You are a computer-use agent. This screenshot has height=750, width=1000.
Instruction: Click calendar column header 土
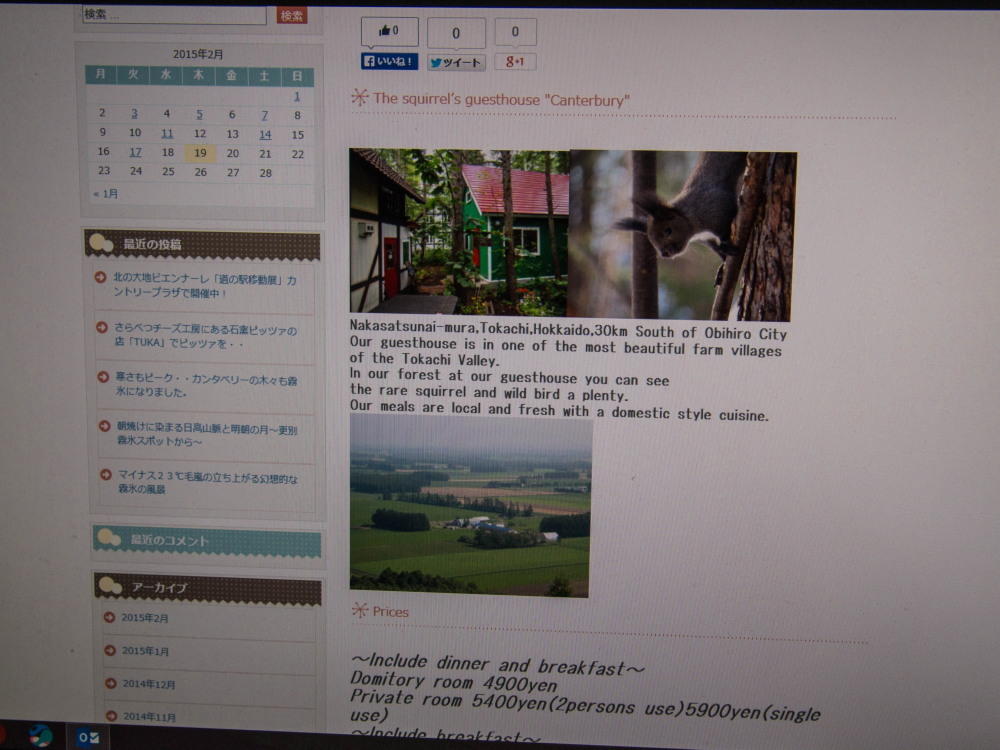click(264, 77)
